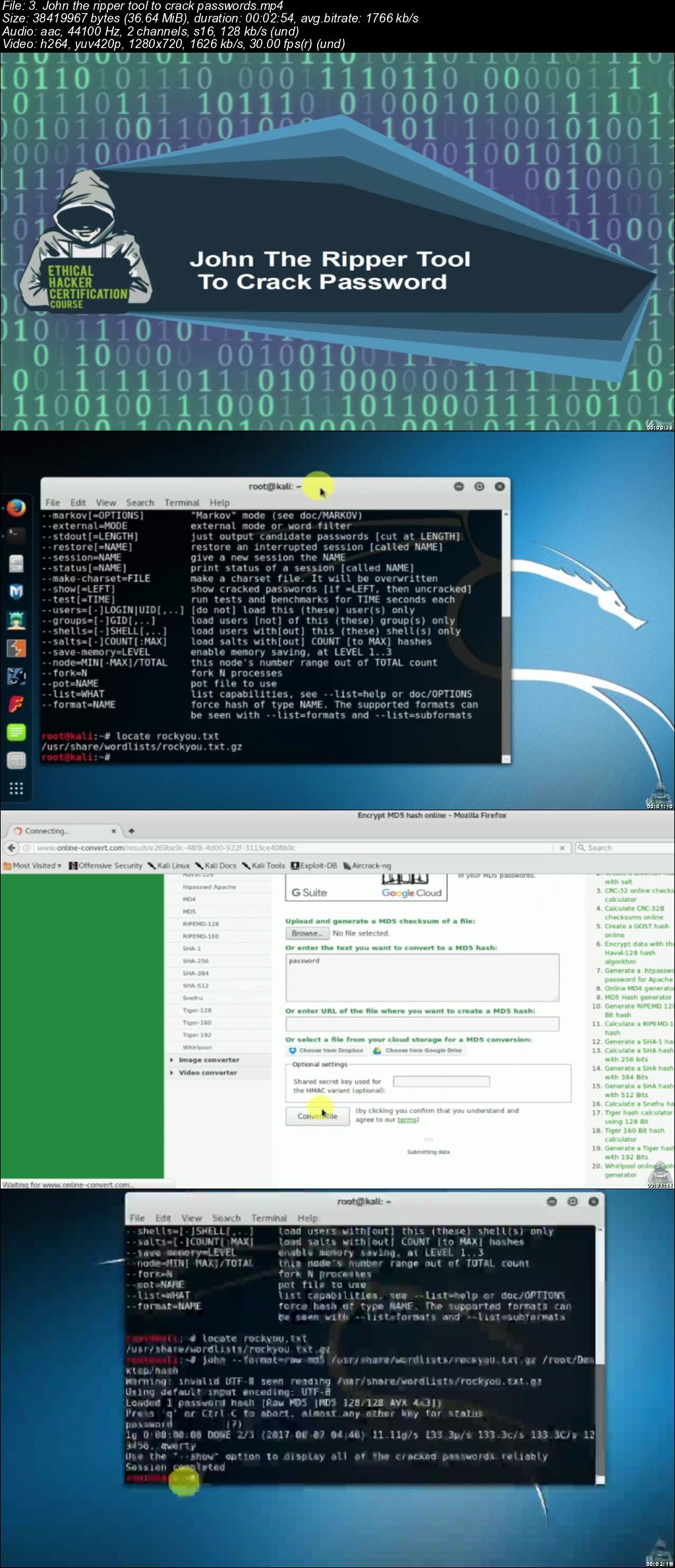Click the HMAC shared secret key field
Viewport: 675px width, 1568px height.
pos(441,1081)
